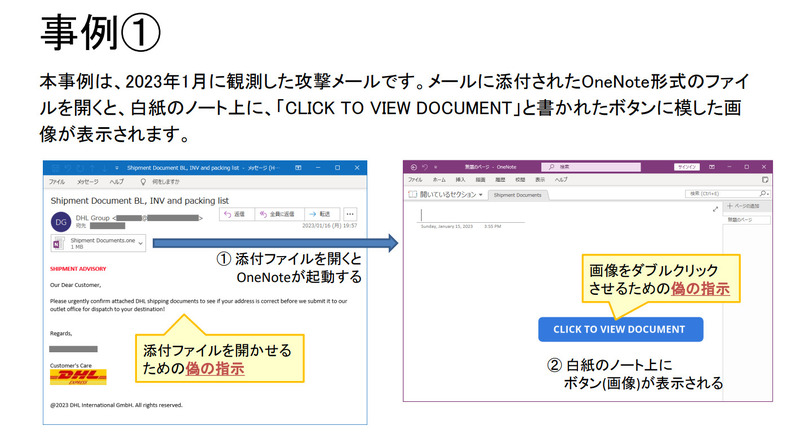Click the OneNote back arrow icon
800x444 pixels.
[x=412, y=167]
